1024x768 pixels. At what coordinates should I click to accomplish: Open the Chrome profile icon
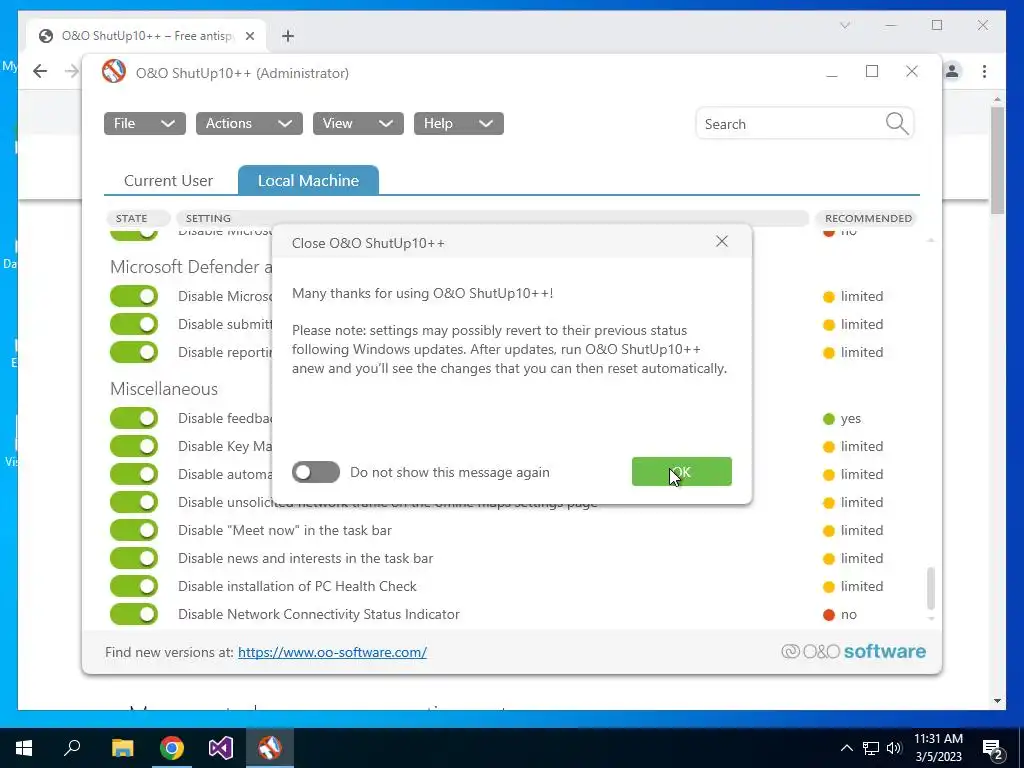click(x=952, y=71)
